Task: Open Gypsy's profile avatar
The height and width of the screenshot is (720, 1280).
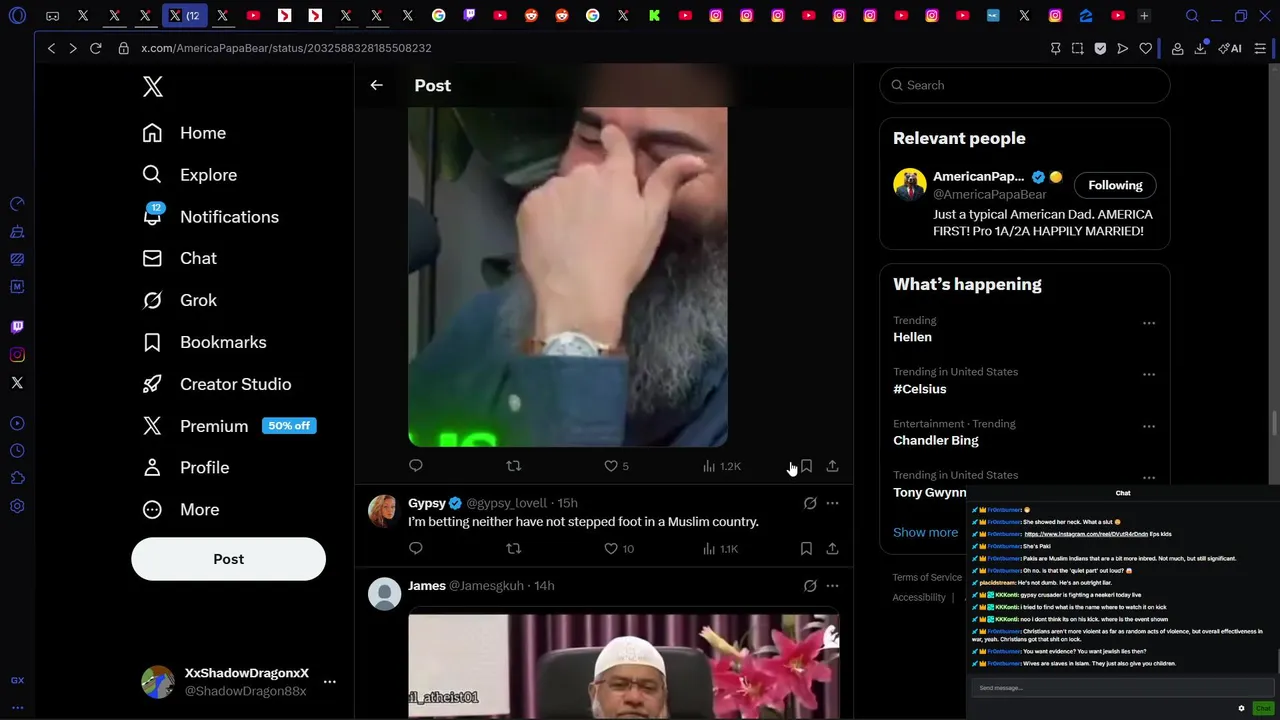Action: [x=384, y=511]
